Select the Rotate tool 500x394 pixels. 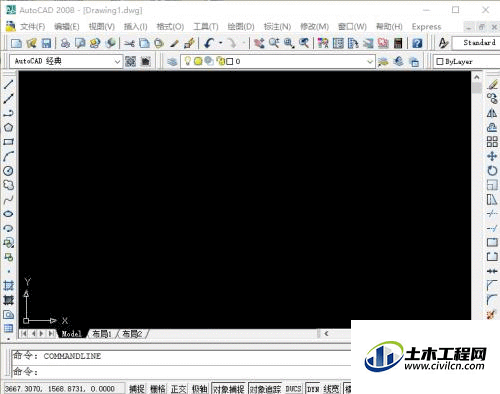pyautogui.click(x=492, y=170)
